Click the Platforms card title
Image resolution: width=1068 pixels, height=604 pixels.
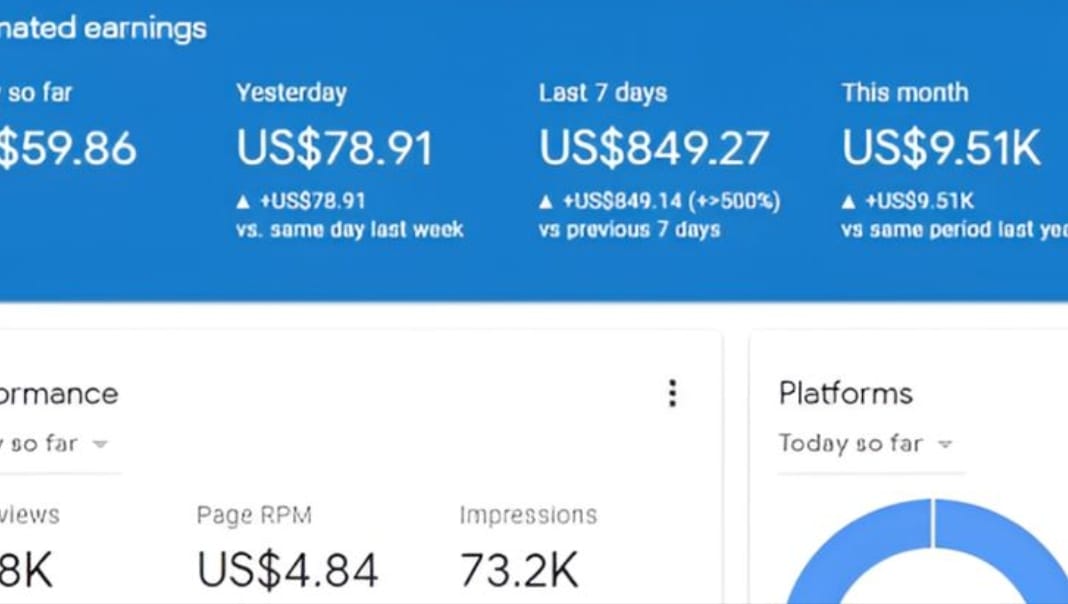coord(845,394)
